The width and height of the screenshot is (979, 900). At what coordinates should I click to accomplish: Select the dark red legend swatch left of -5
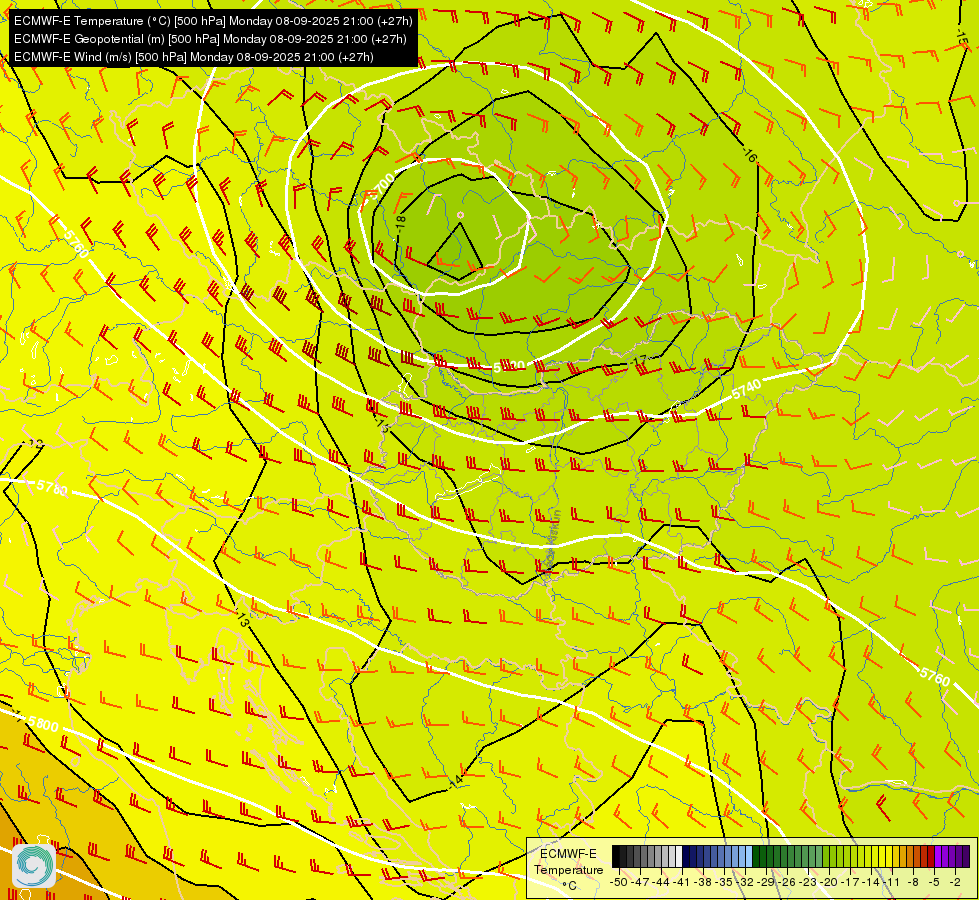[x=931, y=856]
